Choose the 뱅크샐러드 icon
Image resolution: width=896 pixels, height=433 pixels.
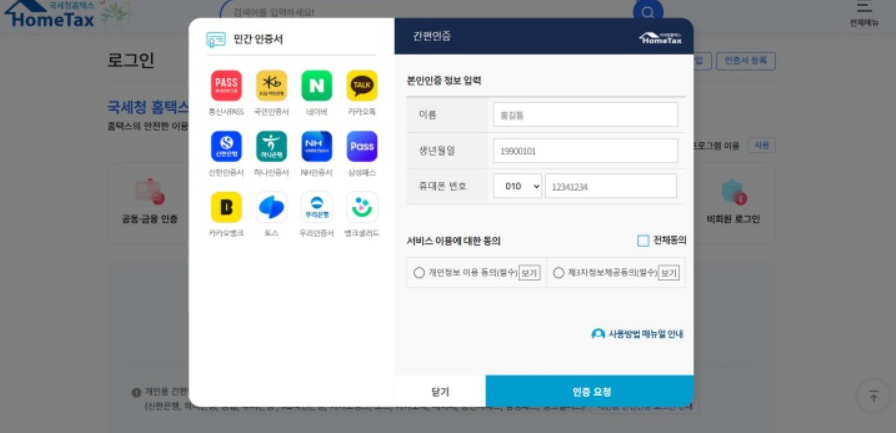point(362,207)
